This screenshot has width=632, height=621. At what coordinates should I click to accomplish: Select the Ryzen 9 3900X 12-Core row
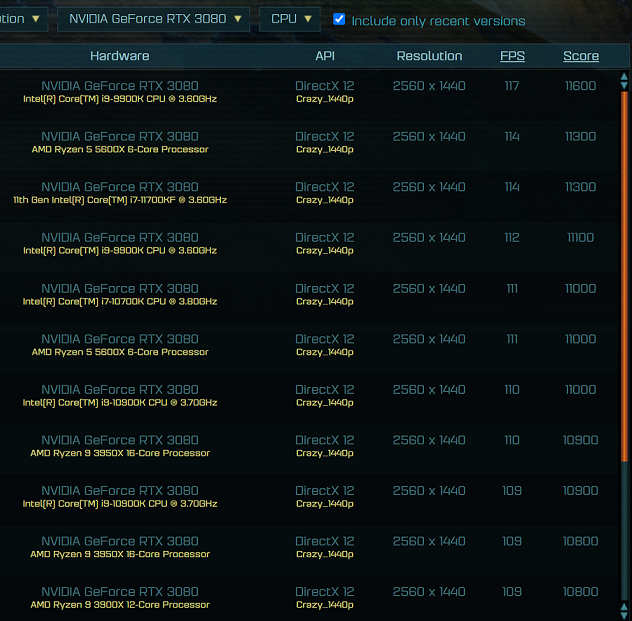309,598
